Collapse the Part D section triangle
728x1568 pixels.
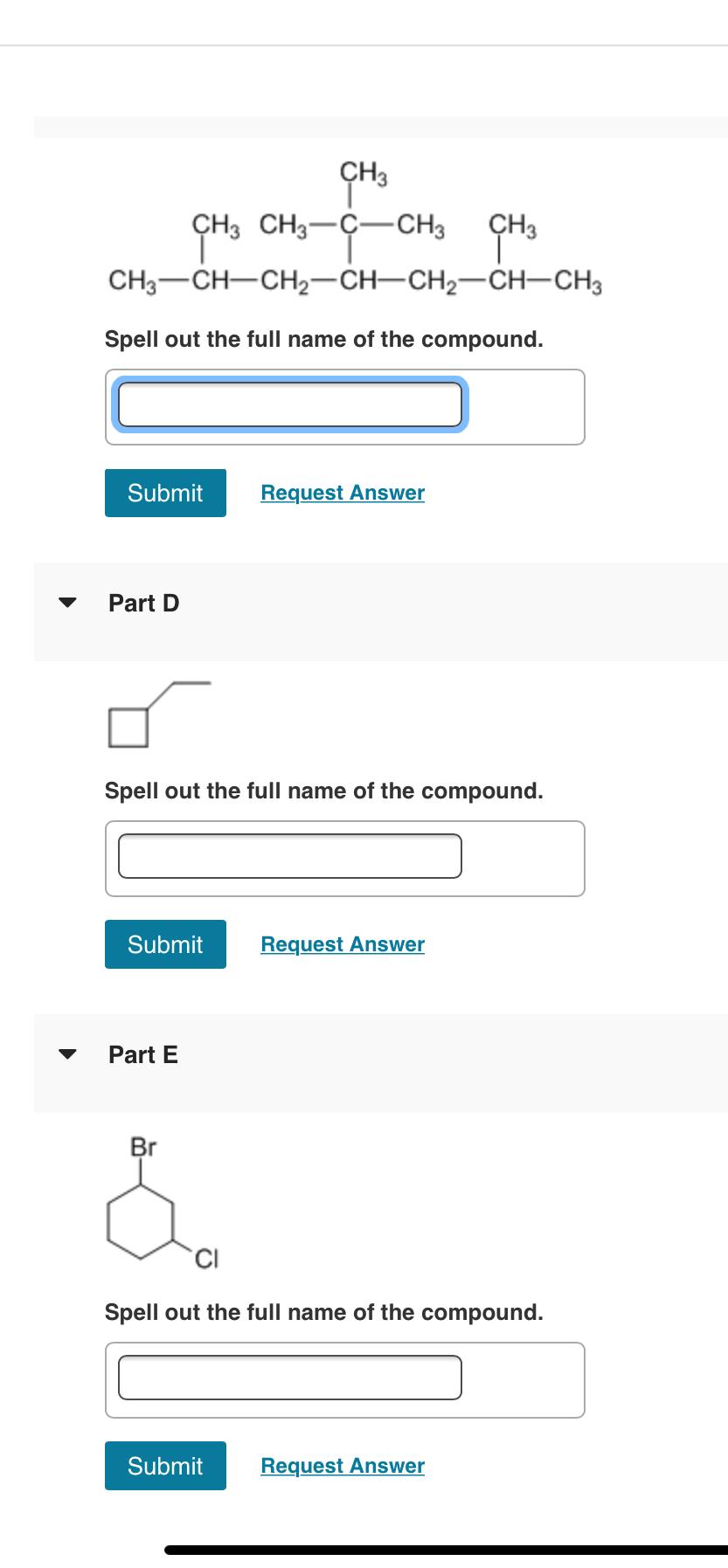67,603
